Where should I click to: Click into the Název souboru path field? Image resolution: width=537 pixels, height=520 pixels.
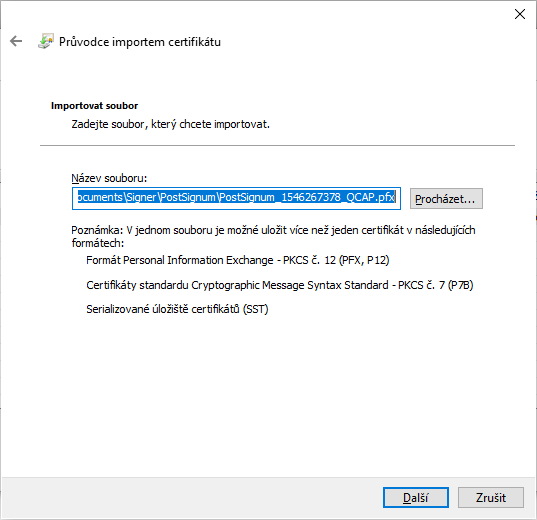tap(236, 198)
